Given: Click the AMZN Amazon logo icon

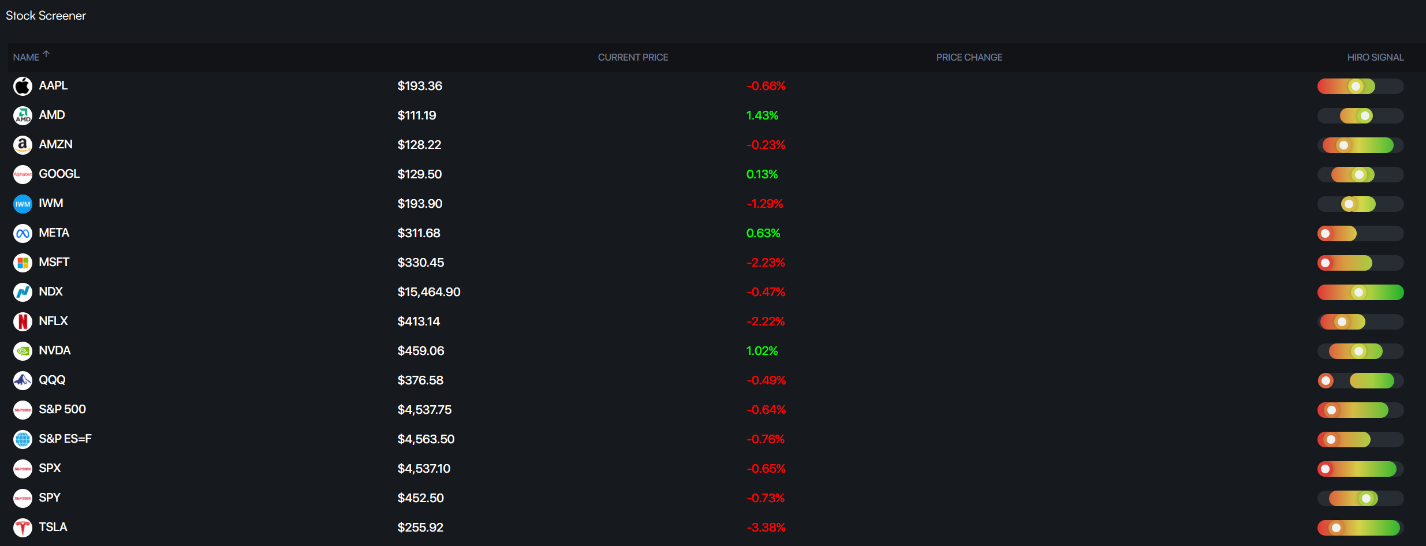Looking at the screenshot, I should pos(22,145).
